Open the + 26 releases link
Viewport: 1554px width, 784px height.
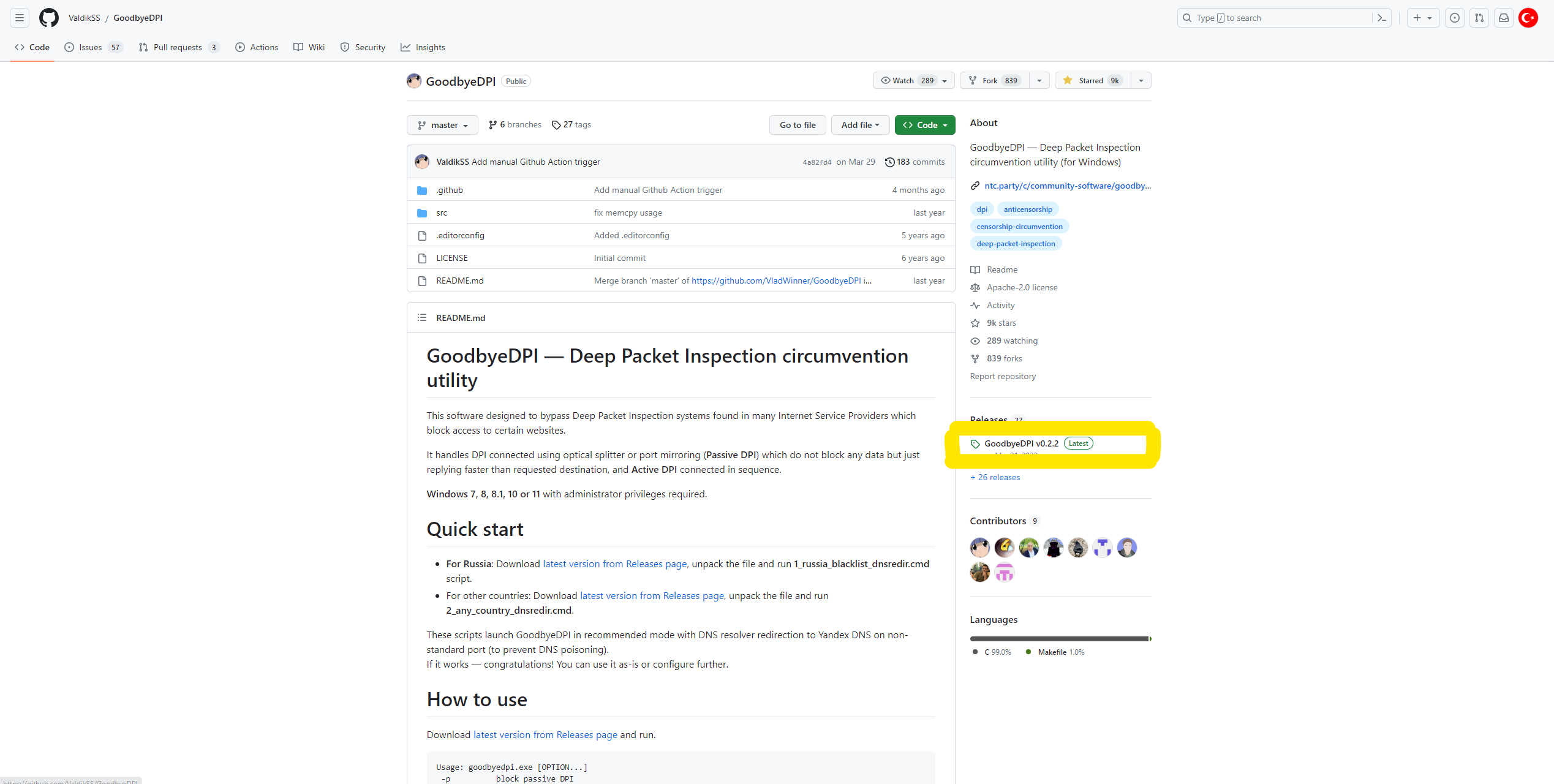pos(995,477)
